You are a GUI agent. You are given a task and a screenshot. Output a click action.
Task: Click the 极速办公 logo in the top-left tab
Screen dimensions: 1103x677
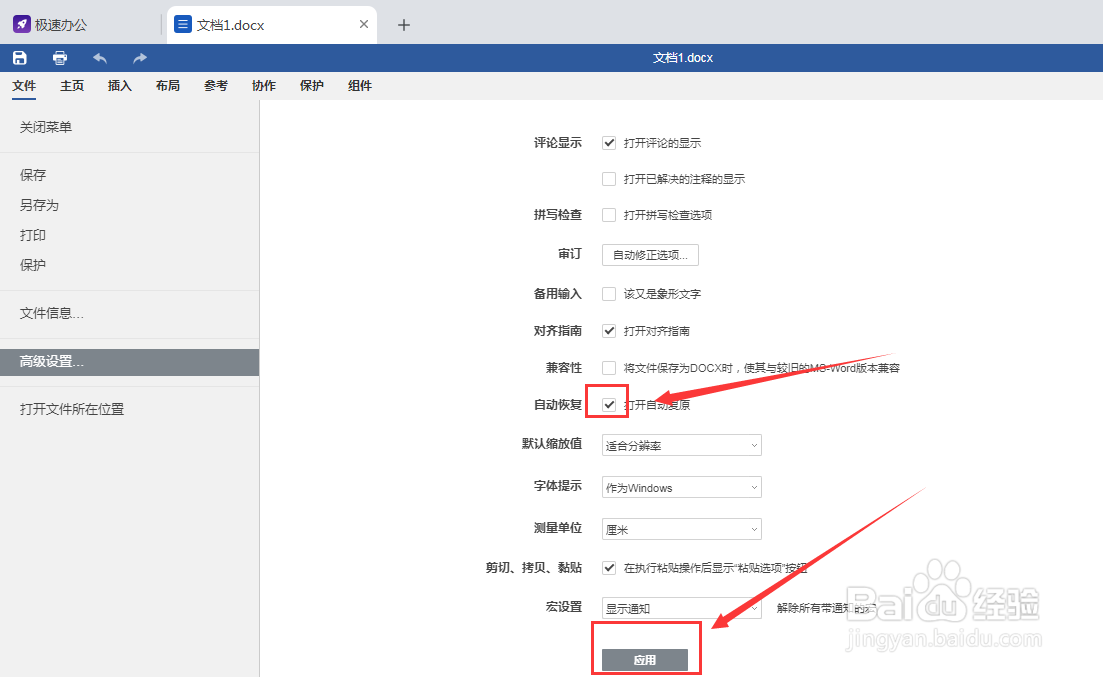(x=45, y=22)
